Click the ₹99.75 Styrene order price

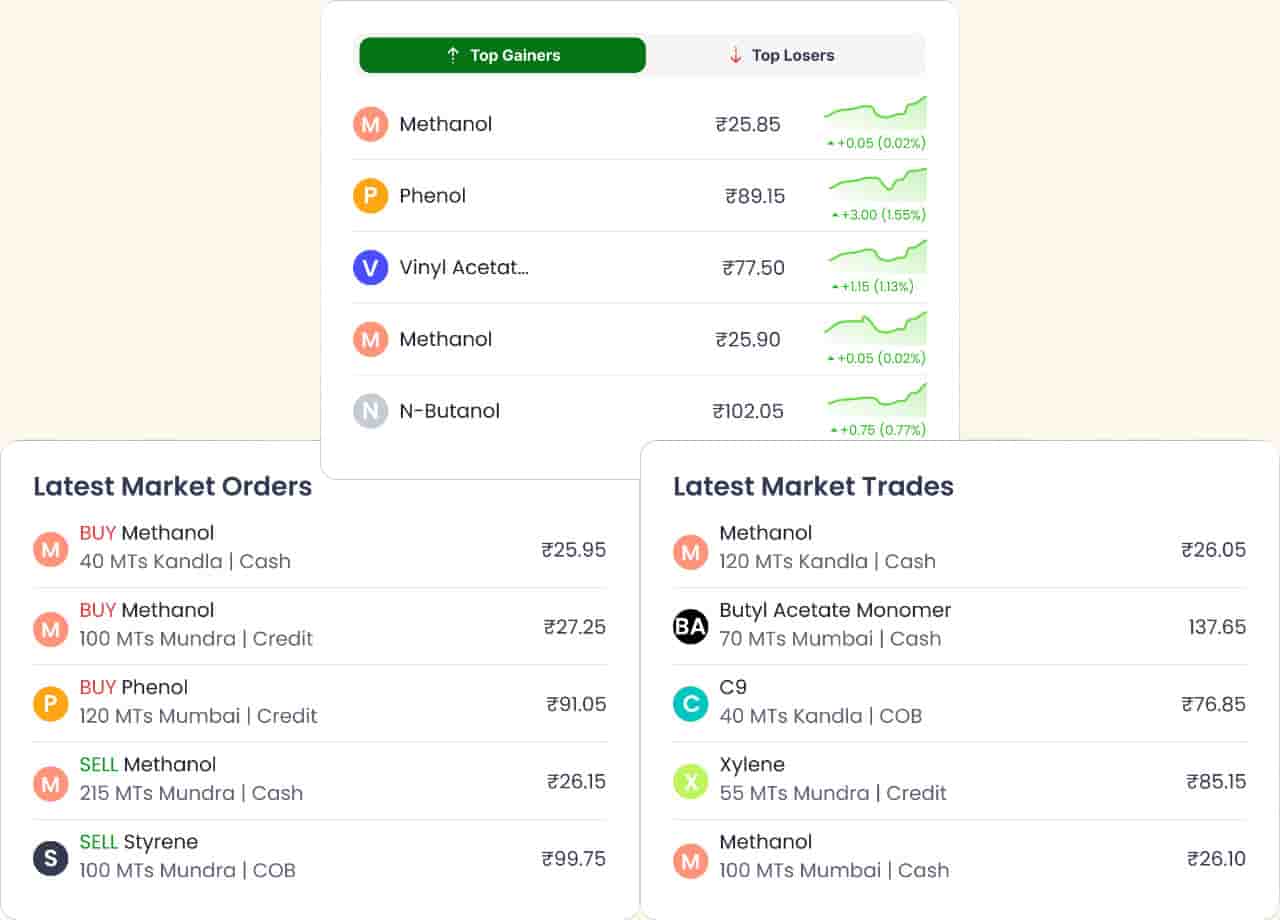pyautogui.click(x=574, y=858)
